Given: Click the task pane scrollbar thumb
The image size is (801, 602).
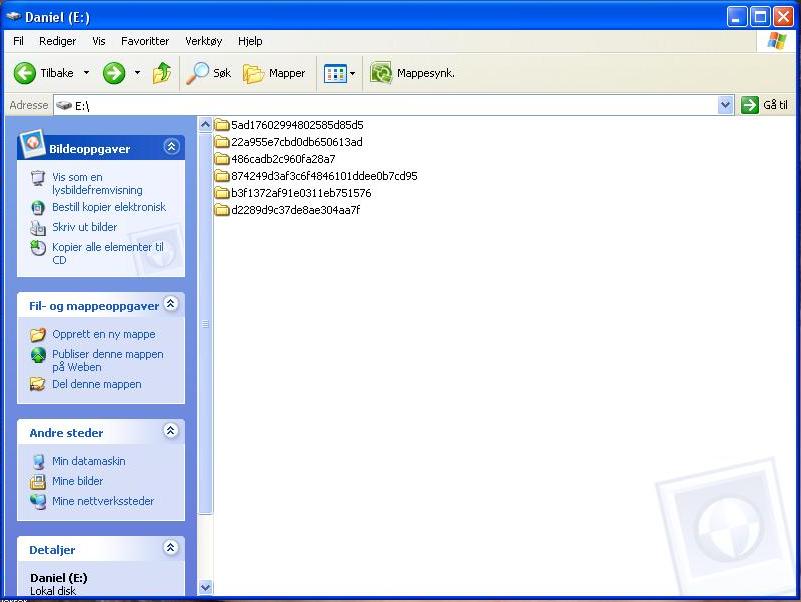Looking at the screenshot, I should coord(205,323).
